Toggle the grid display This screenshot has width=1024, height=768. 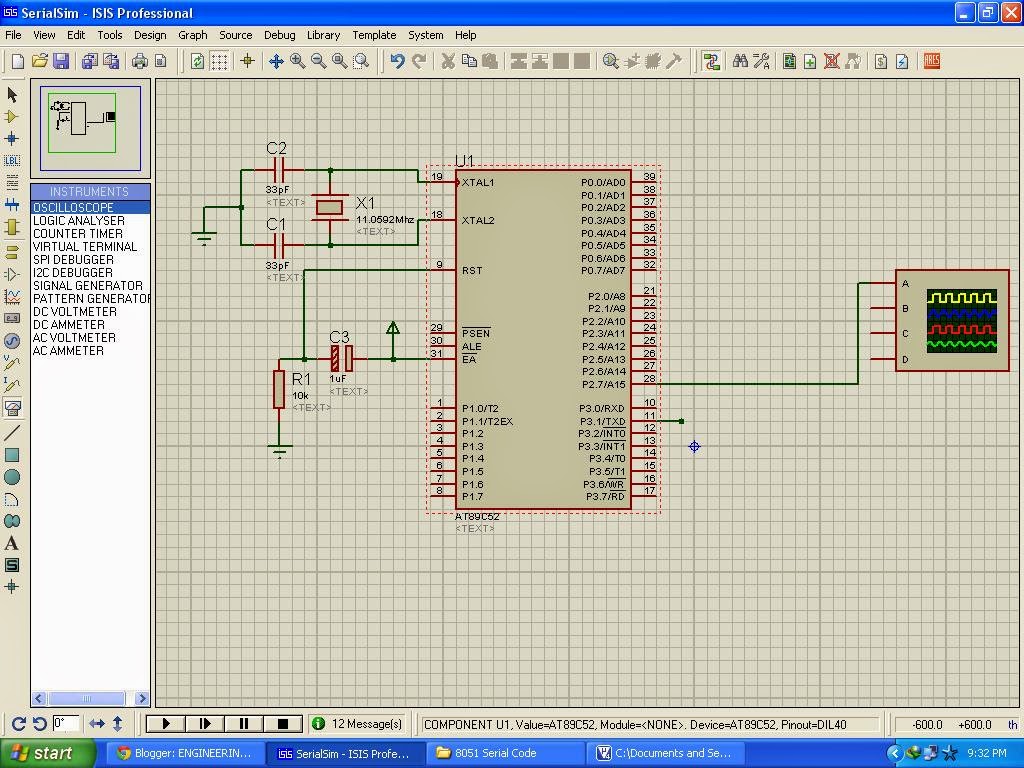pos(218,61)
